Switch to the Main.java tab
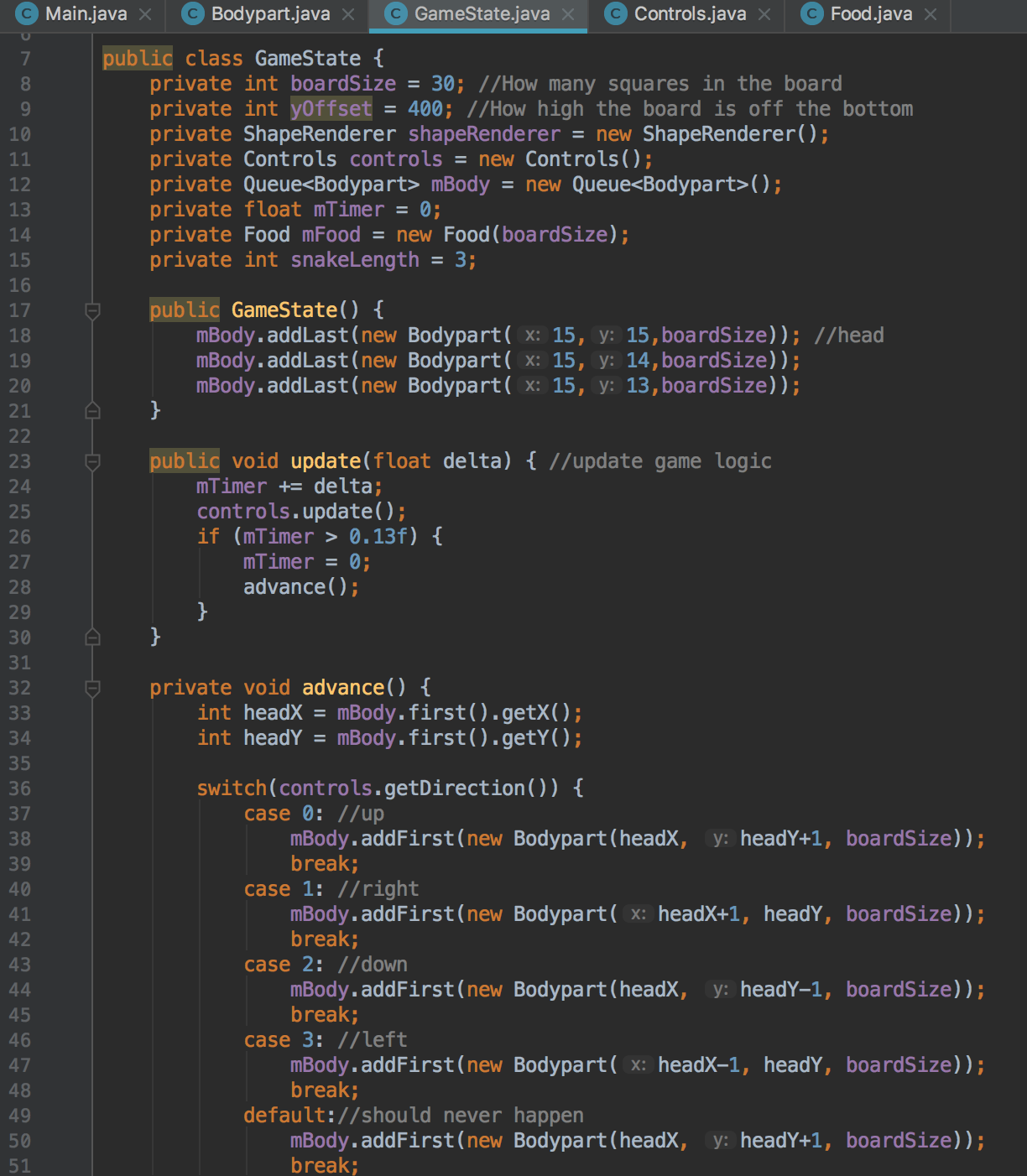 pyautogui.click(x=87, y=13)
